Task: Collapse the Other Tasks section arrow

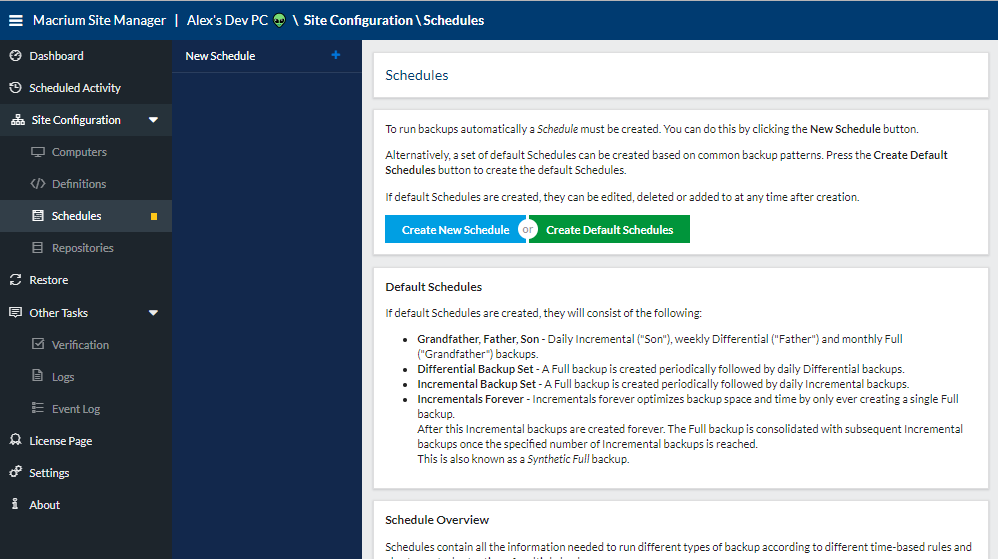Action: click(x=153, y=313)
